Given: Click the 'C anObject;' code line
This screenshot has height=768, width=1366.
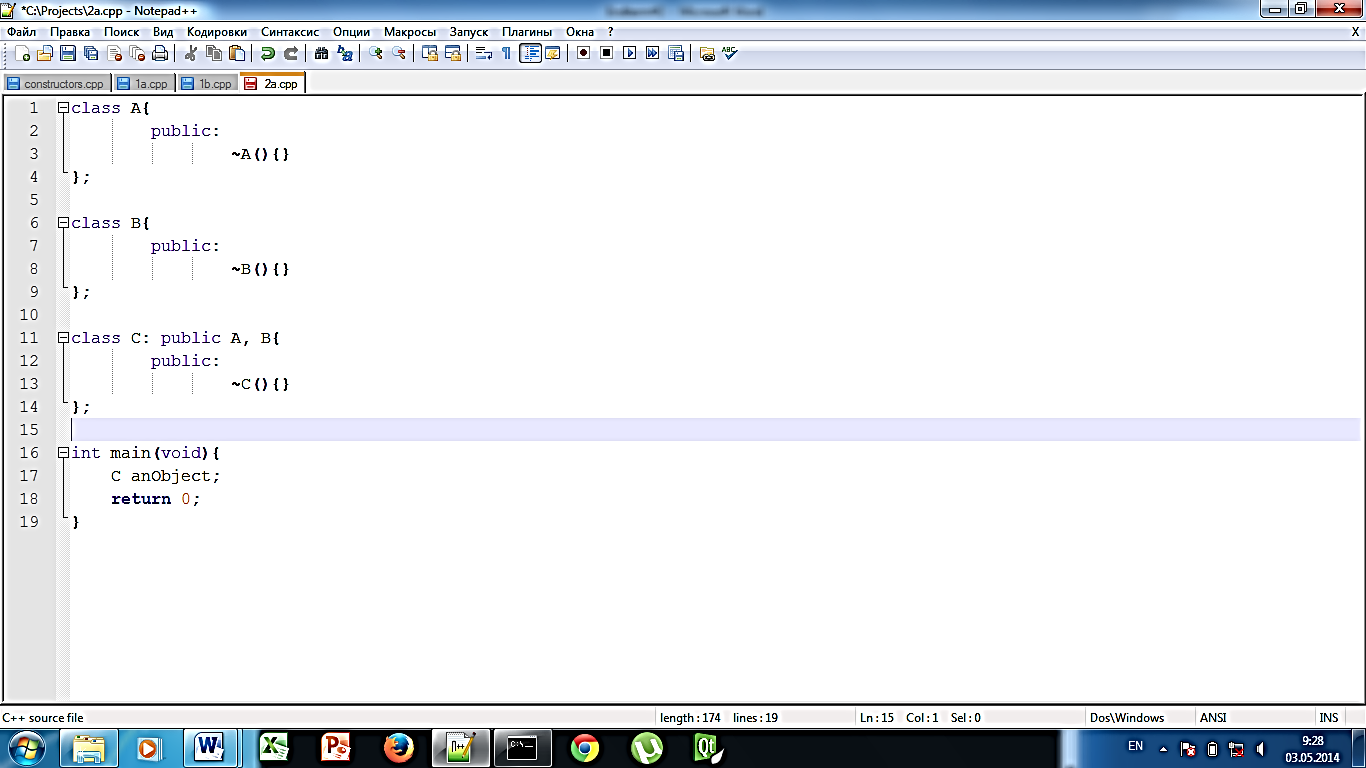Looking at the screenshot, I should 165,476.
